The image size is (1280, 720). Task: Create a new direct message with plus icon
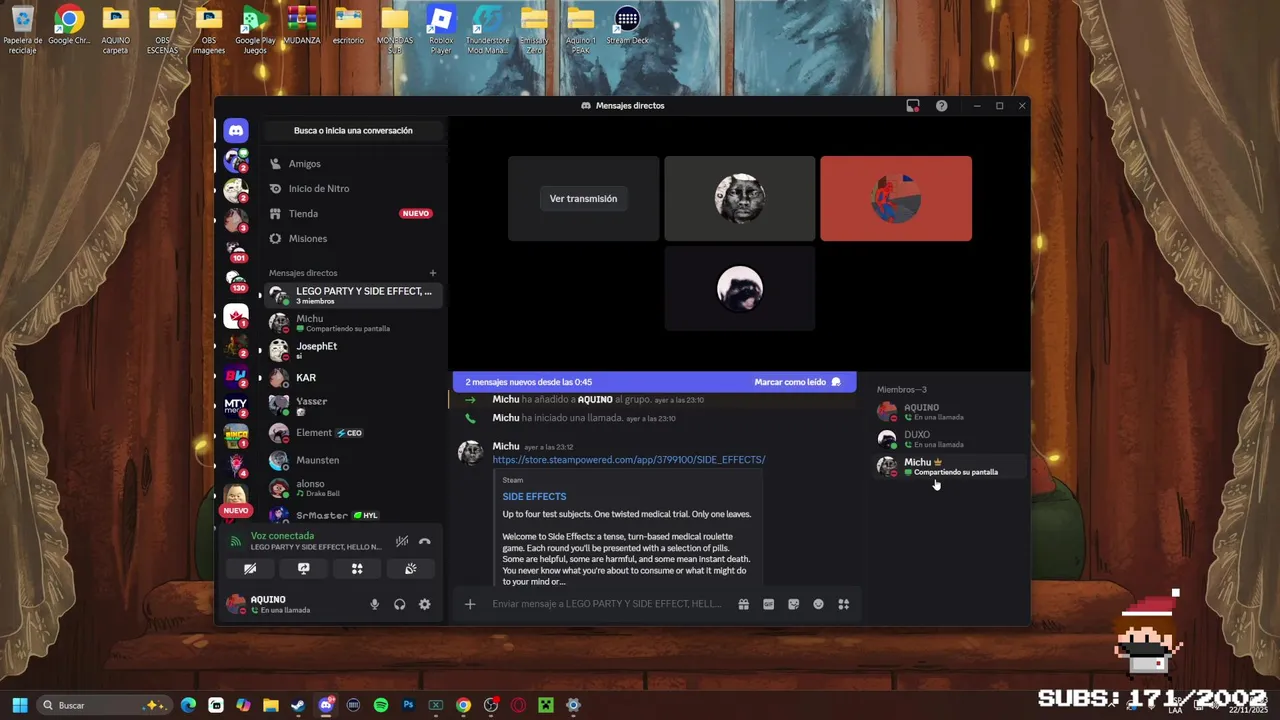coord(433,273)
